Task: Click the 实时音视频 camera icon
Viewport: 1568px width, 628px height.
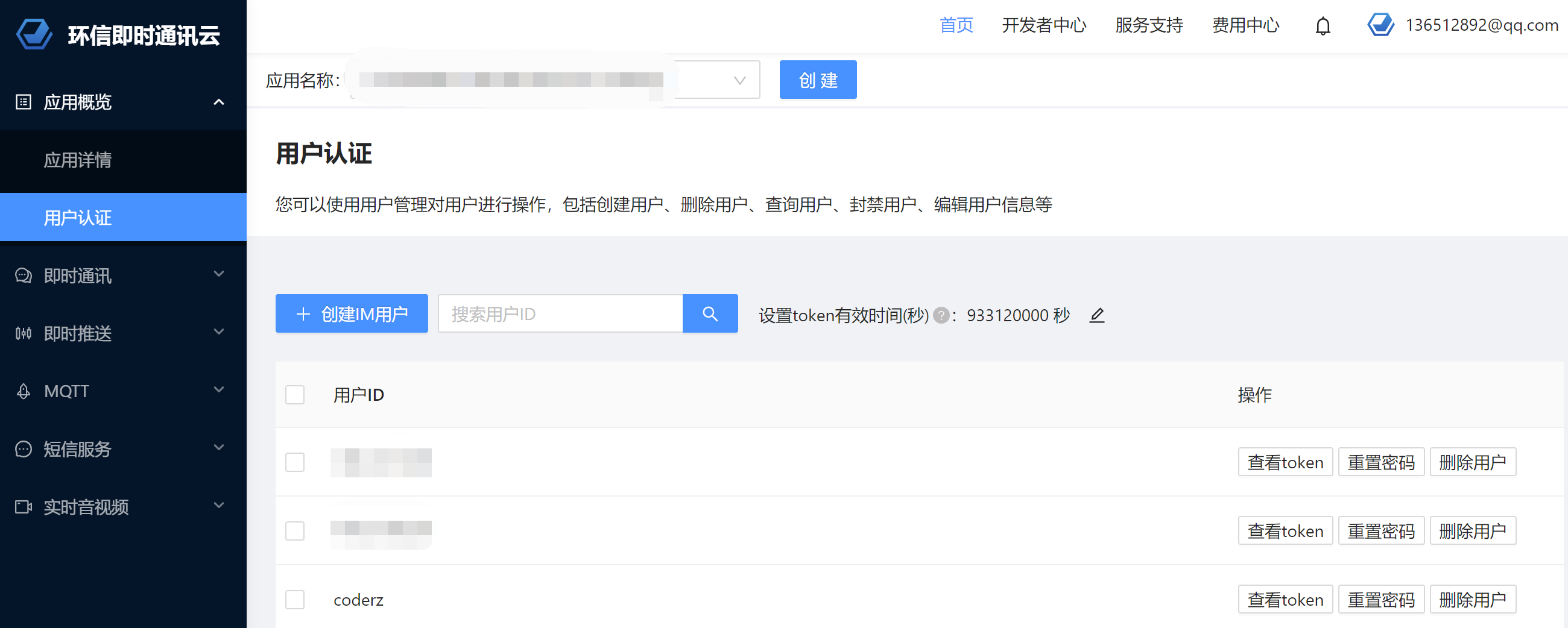Action: click(22, 506)
